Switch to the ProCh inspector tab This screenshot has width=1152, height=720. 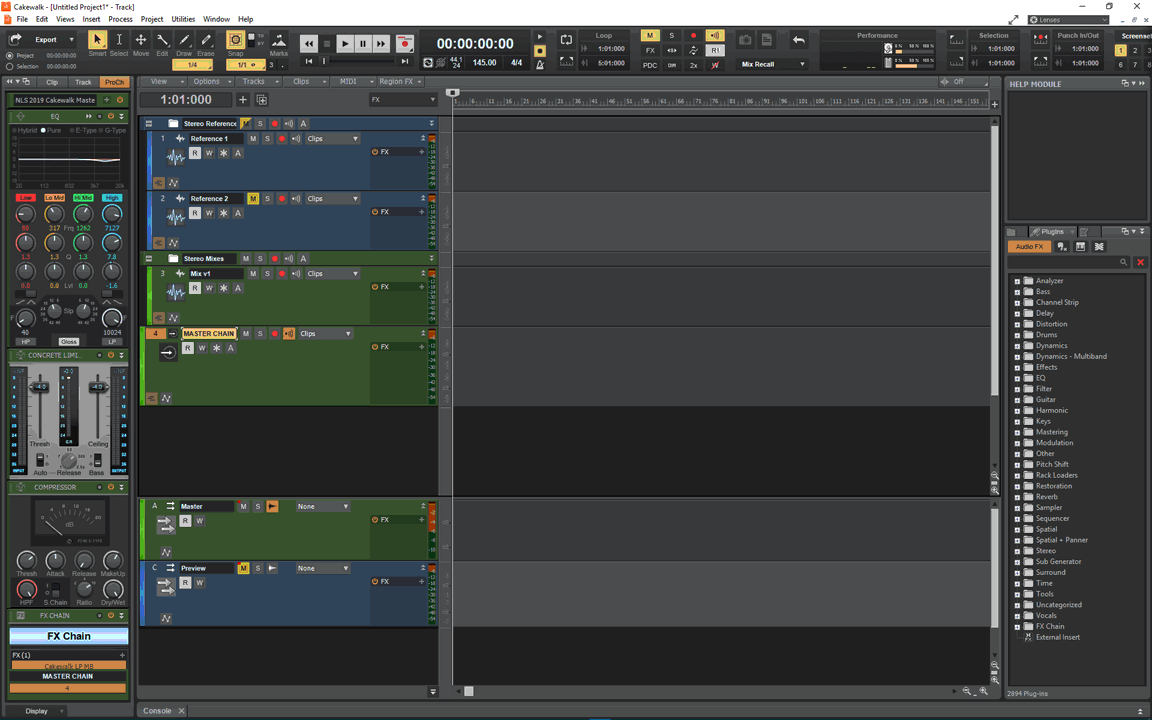[x=114, y=82]
